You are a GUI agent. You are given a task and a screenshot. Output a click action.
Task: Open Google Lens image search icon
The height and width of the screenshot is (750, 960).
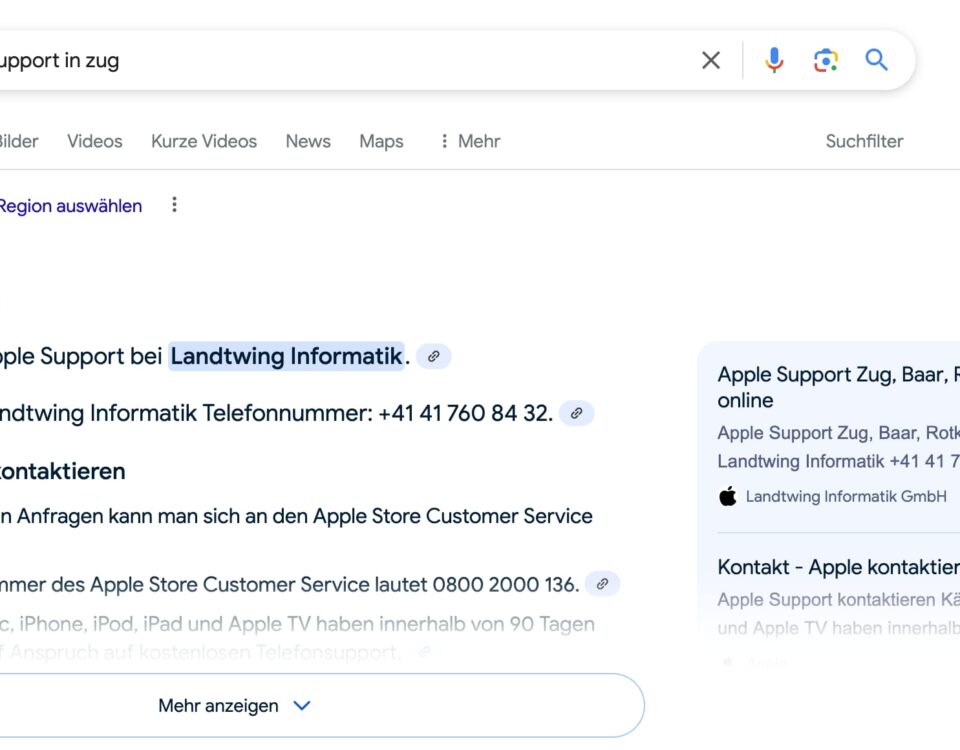click(x=825, y=60)
